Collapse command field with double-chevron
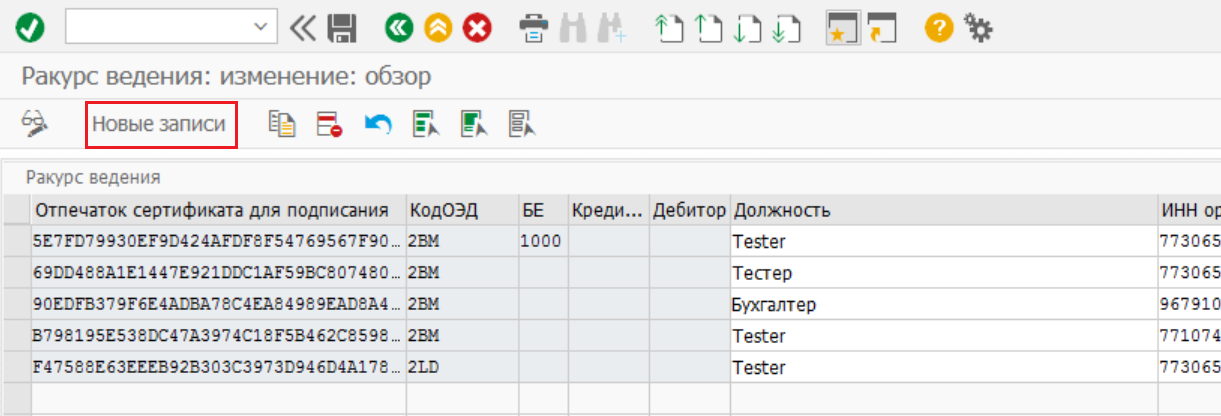 (302, 28)
